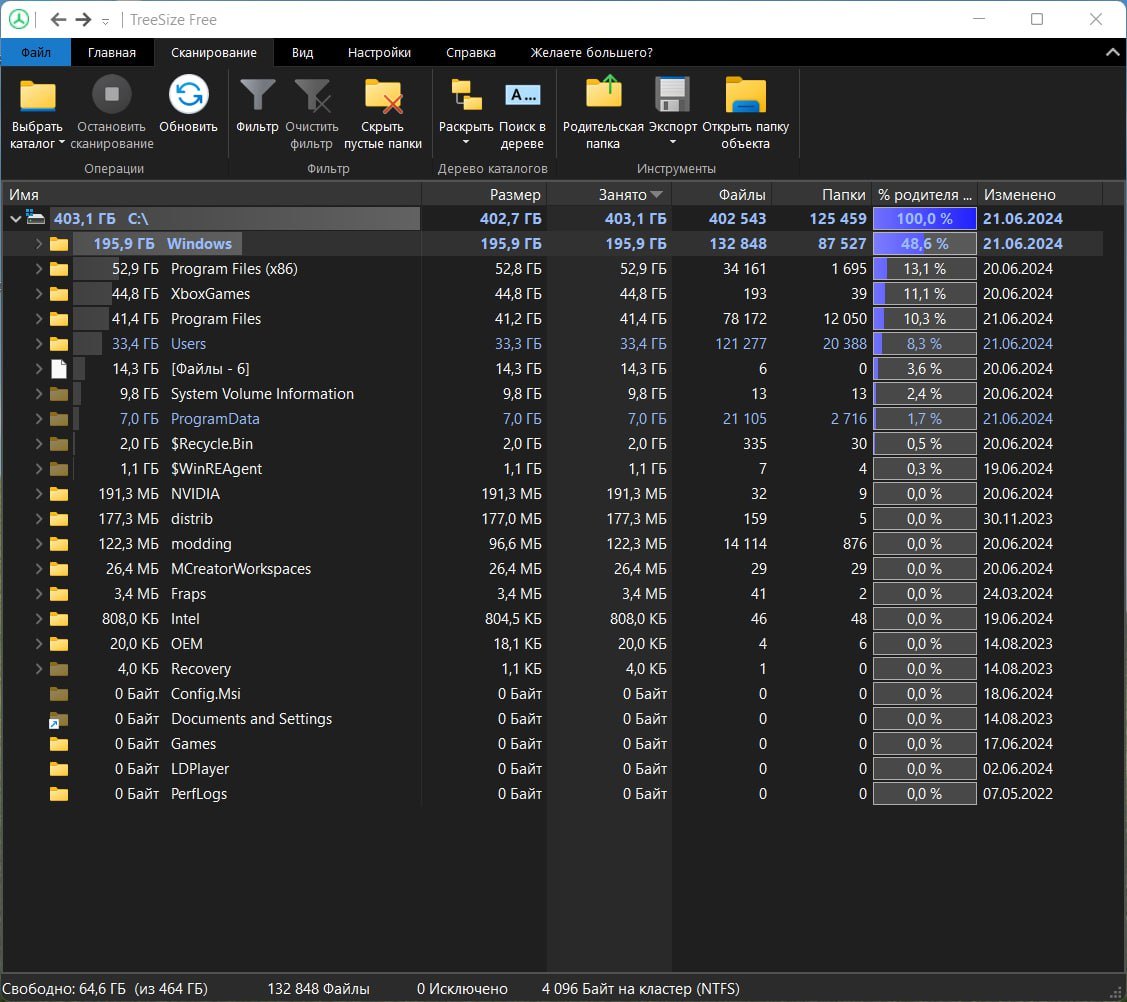Image resolution: width=1127 pixels, height=1002 pixels.
Task: Click the 100,0 % bar for C:\
Action: point(924,219)
